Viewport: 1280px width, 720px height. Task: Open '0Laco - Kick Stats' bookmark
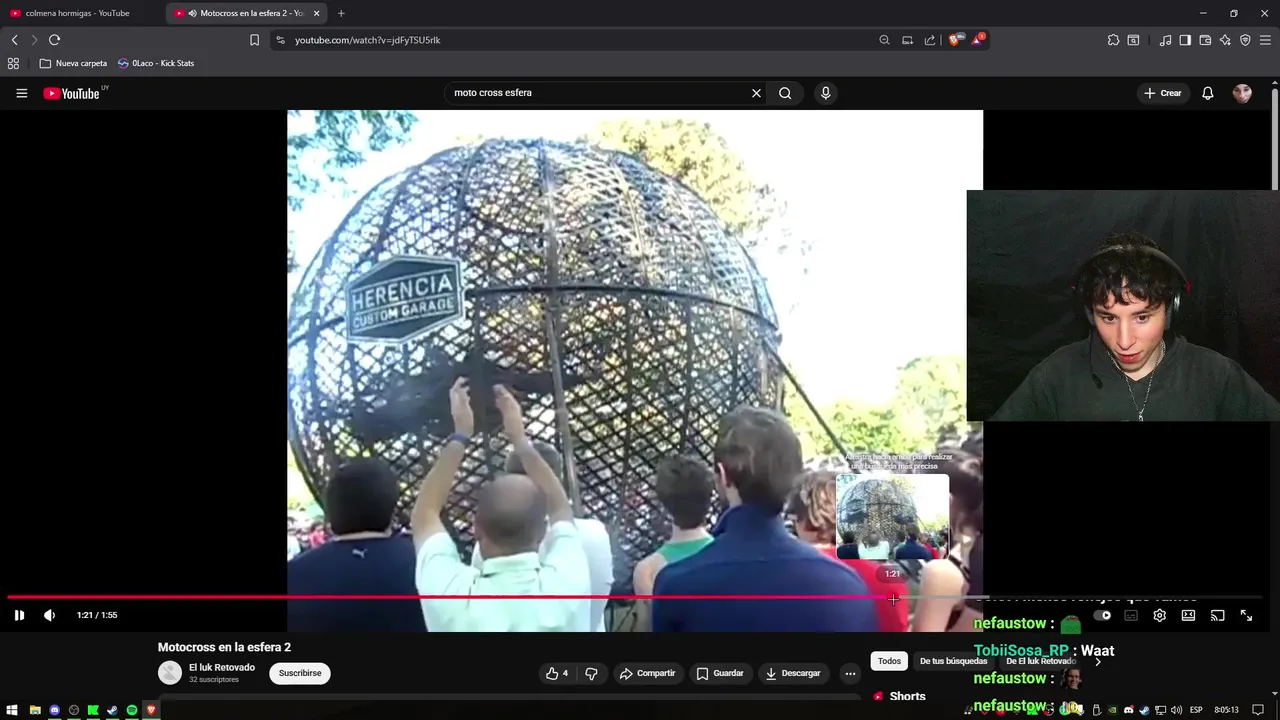156,63
